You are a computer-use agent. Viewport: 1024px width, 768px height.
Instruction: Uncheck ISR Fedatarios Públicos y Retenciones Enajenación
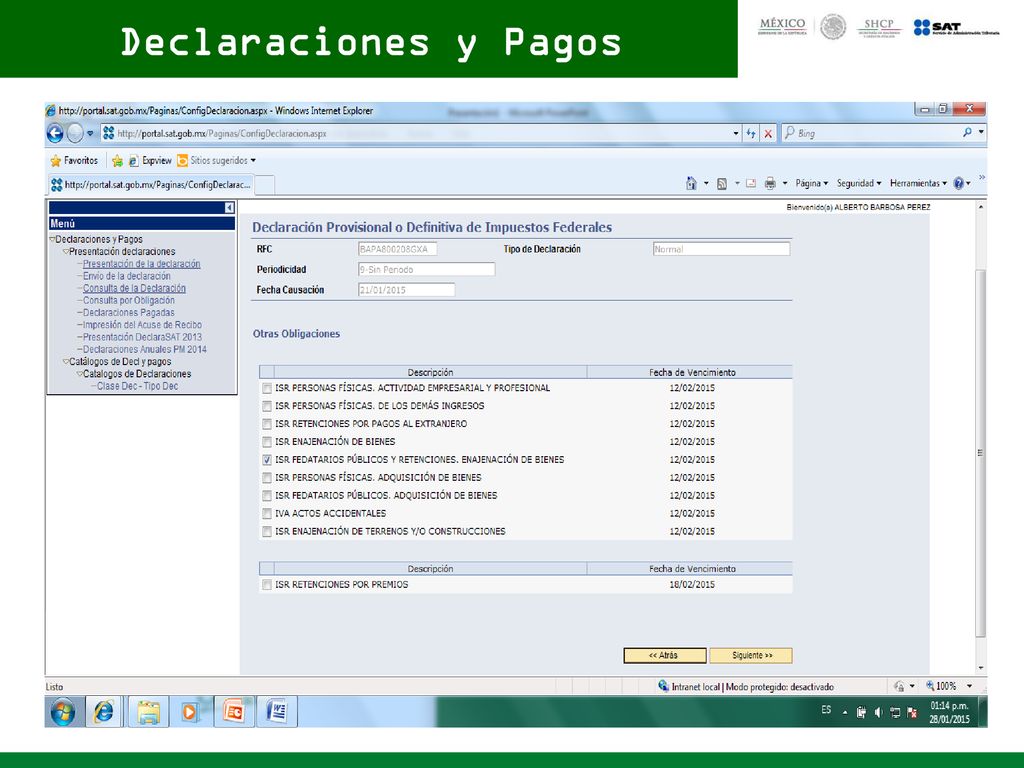pyautogui.click(x=266, y=460)
